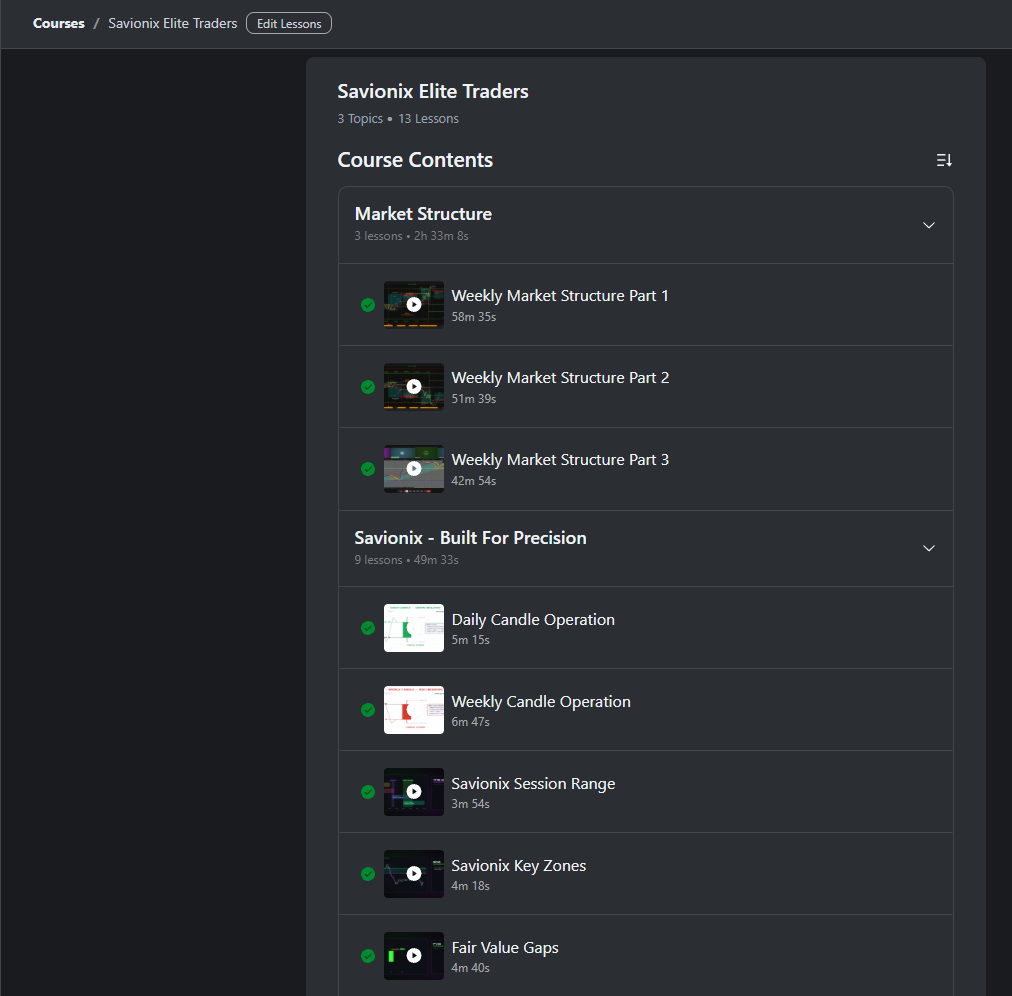Toggle completion check for Savionix Session Range

tap(368, 792)
